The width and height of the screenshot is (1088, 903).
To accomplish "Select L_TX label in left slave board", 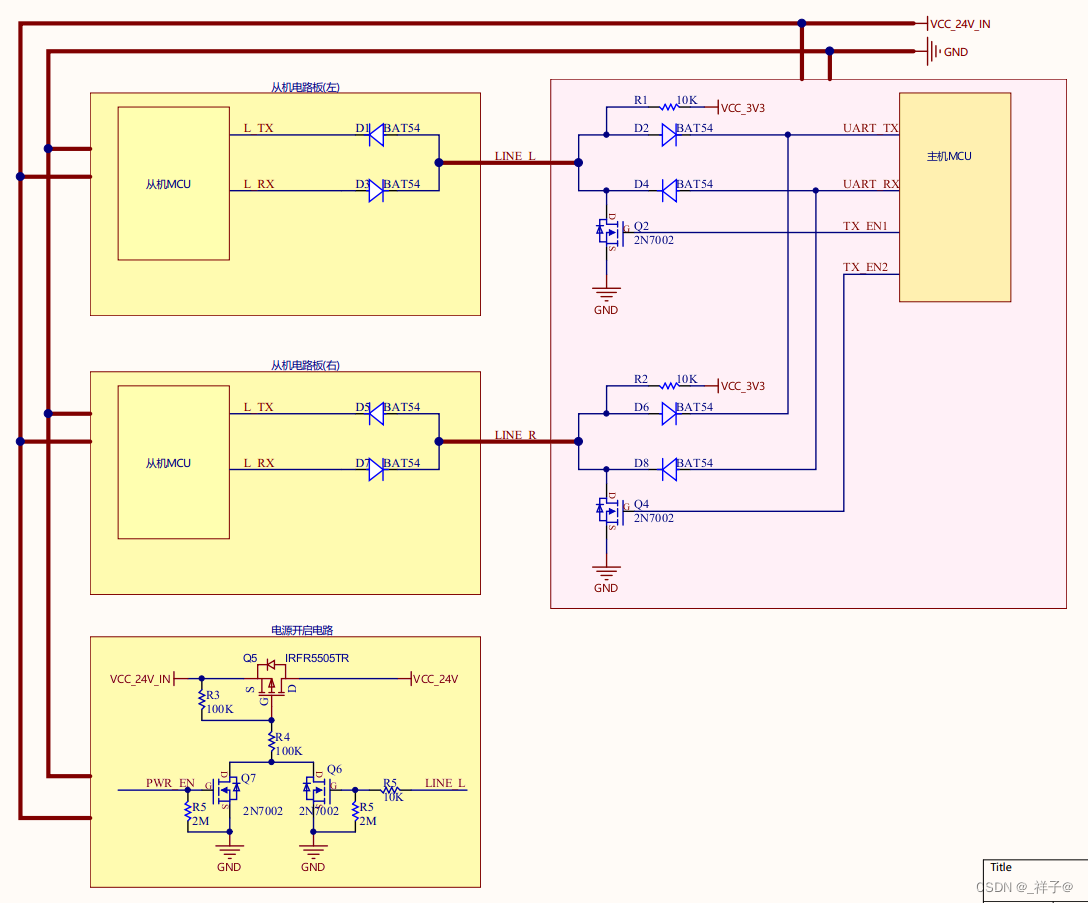I will pos(258,128).
